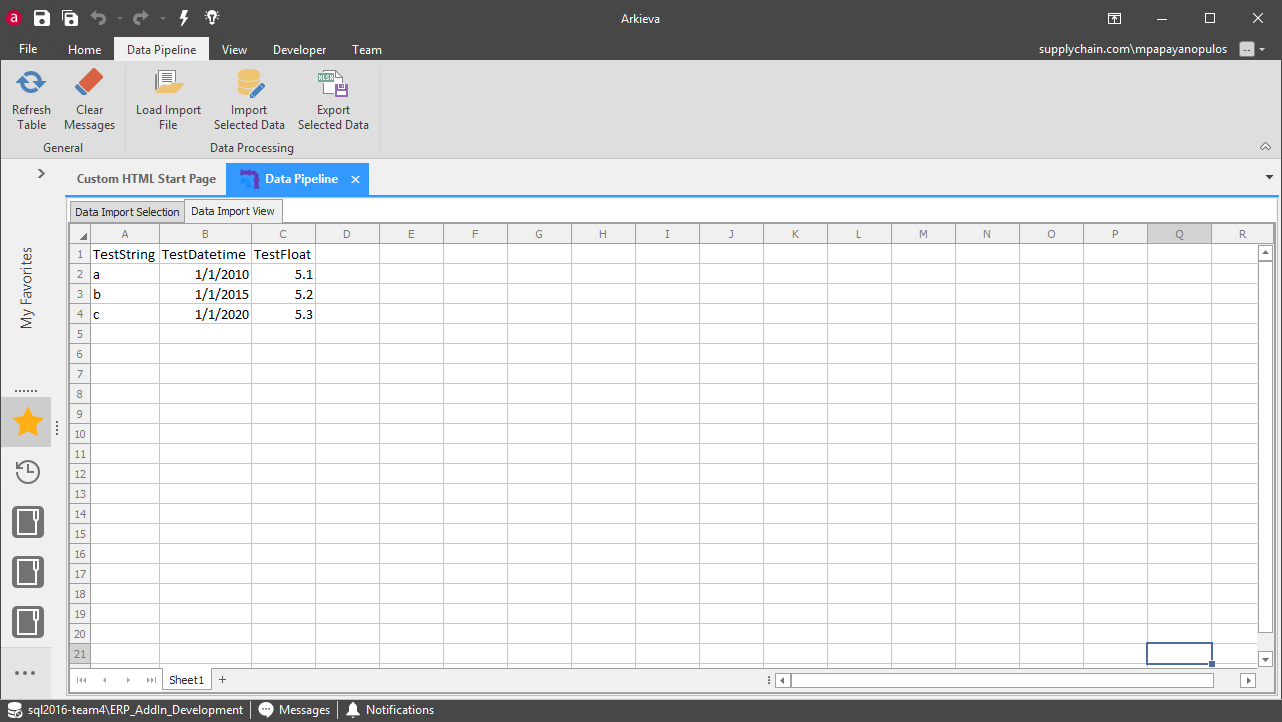Open the Favorites star icon in sidebar

pos(28,423)
